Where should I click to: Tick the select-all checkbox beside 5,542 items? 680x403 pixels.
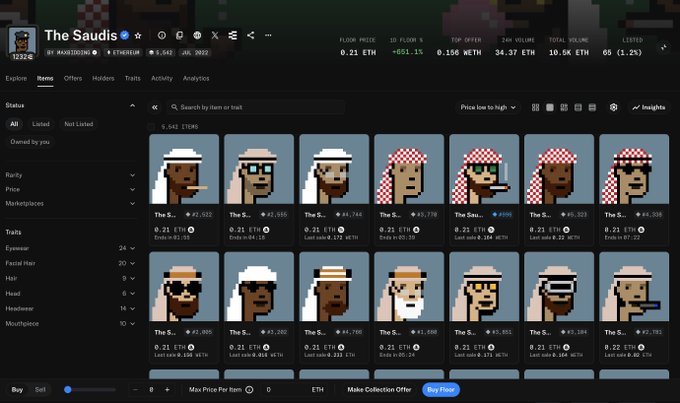(151, 127)
